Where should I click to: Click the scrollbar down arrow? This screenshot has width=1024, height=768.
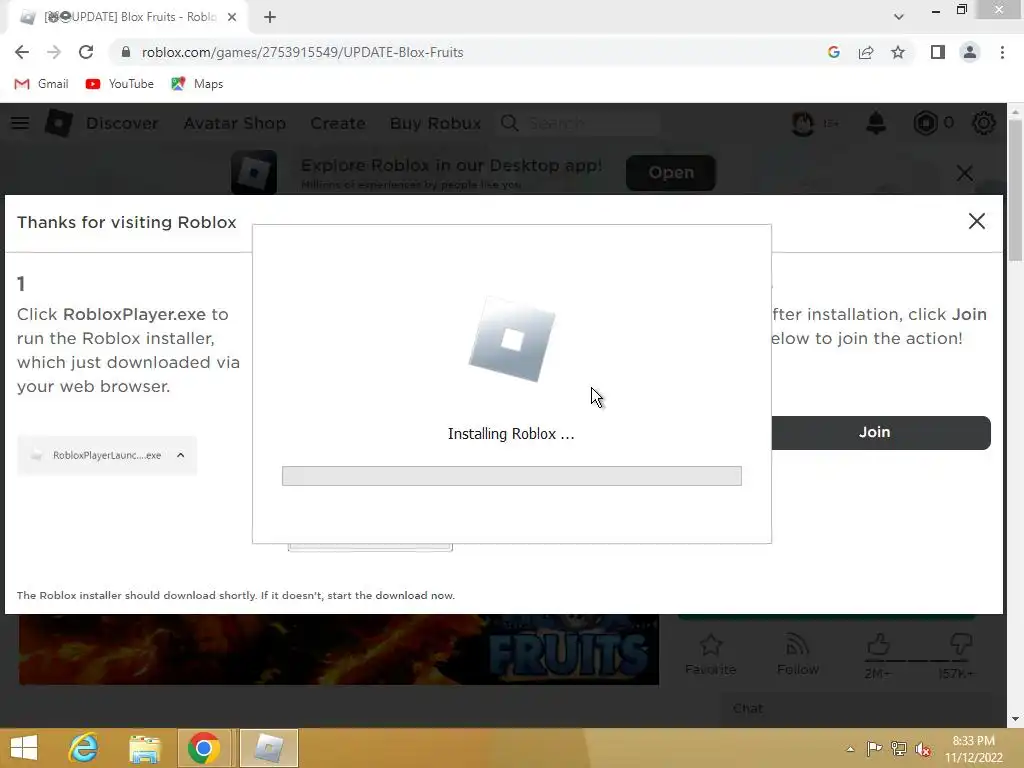[1016, 719]
